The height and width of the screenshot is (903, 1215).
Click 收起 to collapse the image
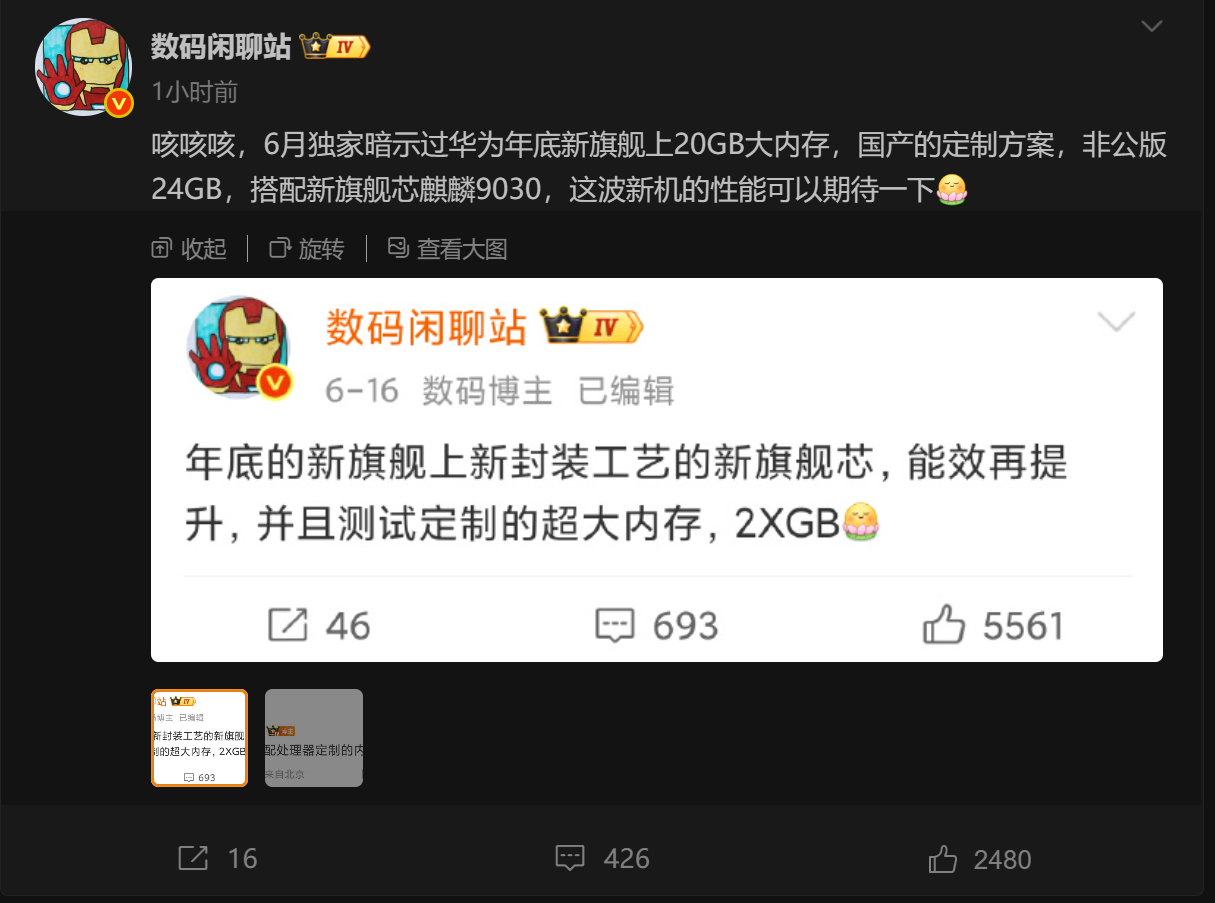point(189,249)
